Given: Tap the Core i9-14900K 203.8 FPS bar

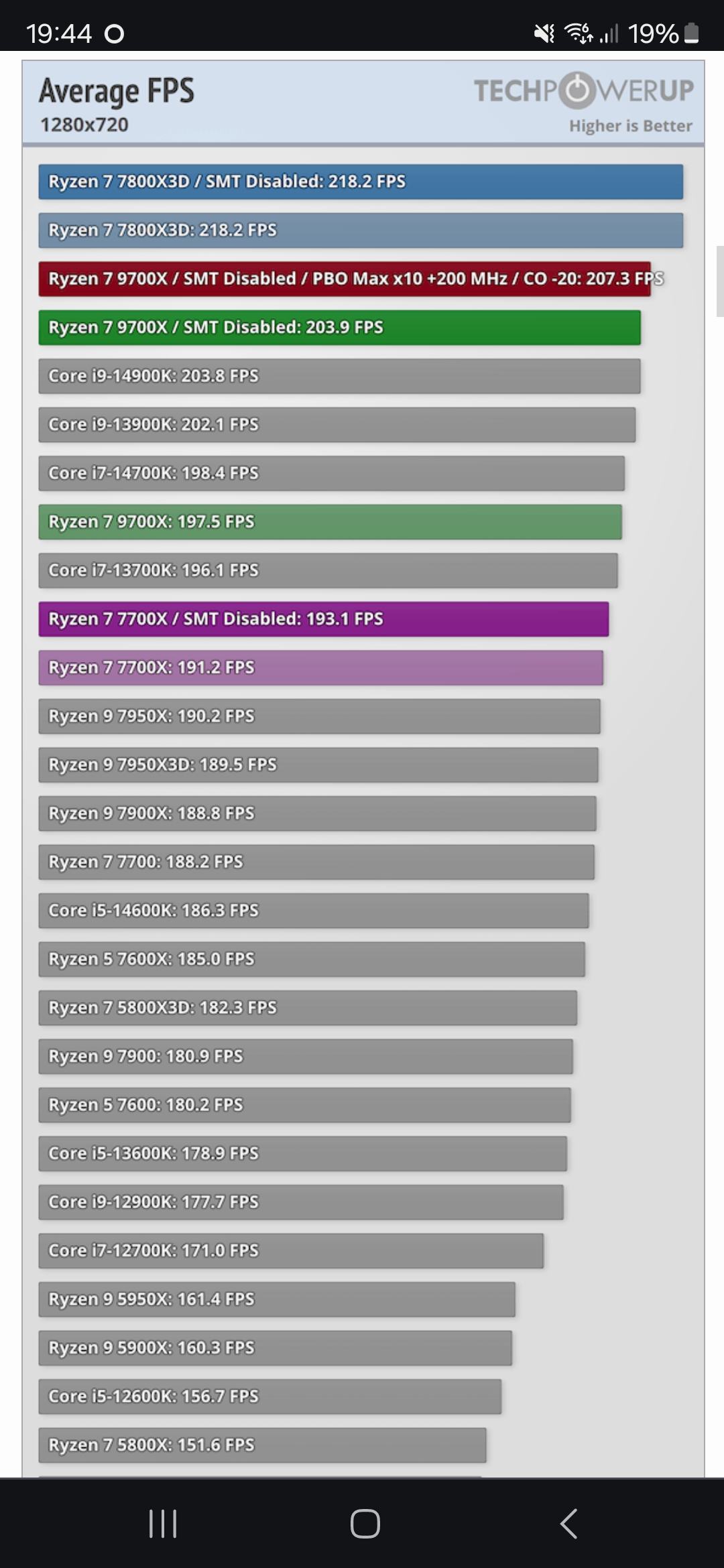Looking at the screenshot, I should click(339, 376).
